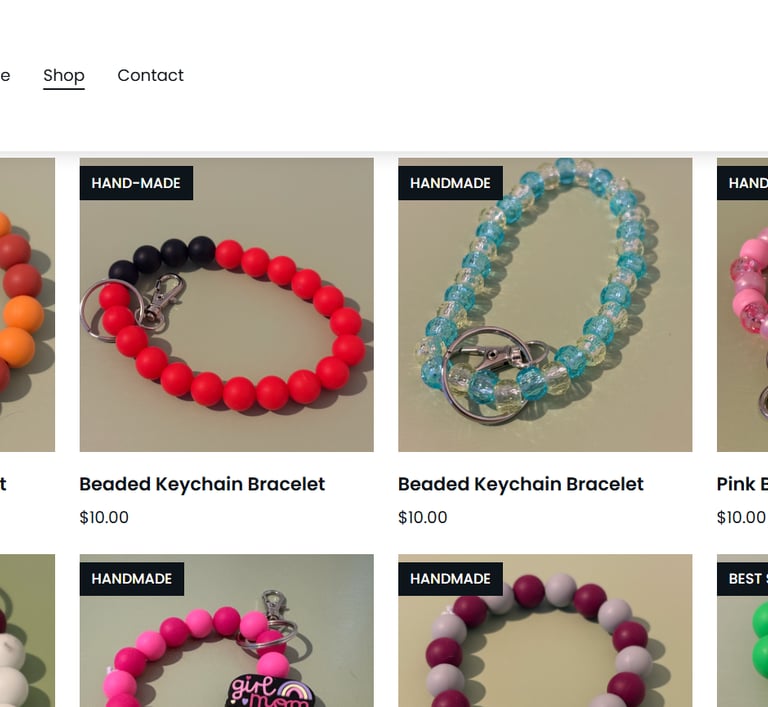The width and height of the screenshot is (768, 707).
Task: Click the HANDMADE badge on maroon bracelet
Action: 451,579
